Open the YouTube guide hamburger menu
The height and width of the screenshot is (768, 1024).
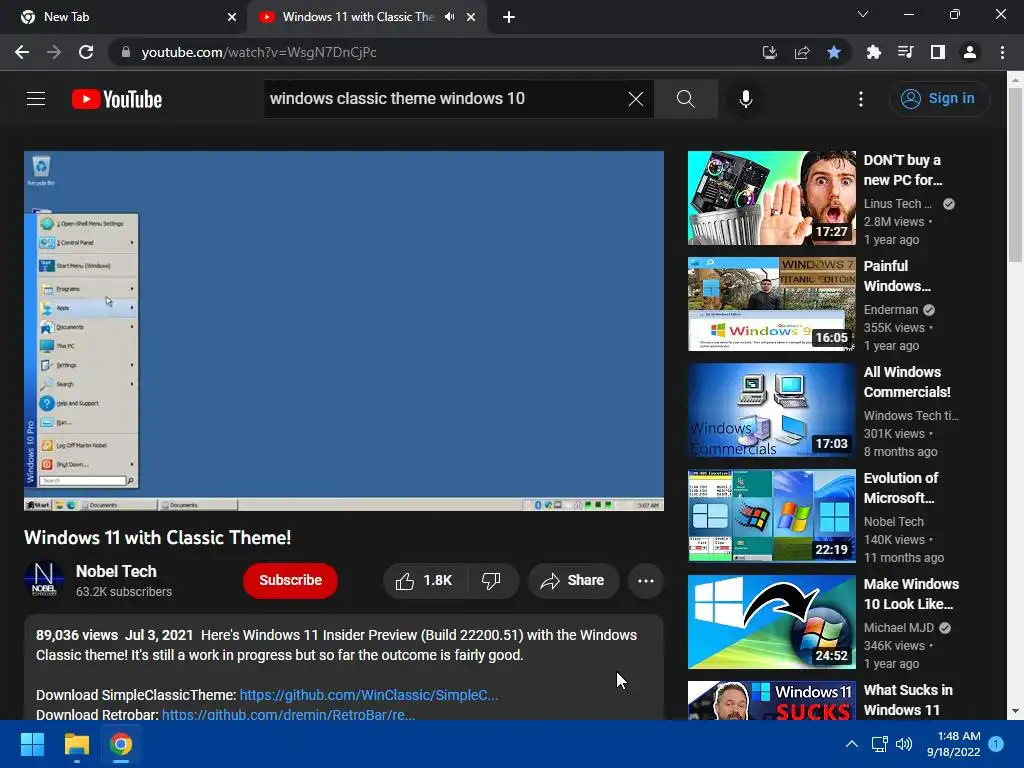point(36,99)
